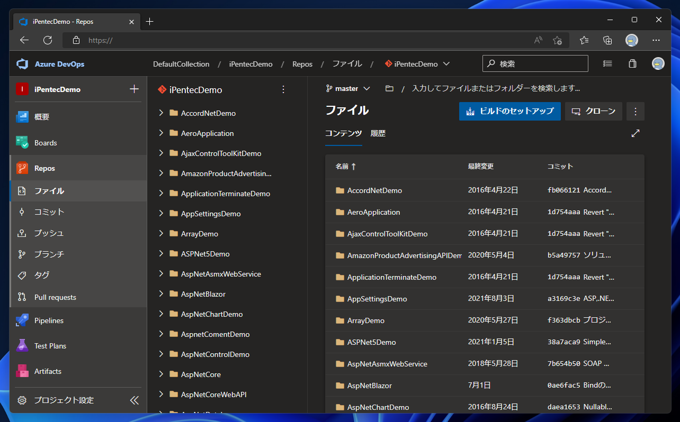
Task: Open the work items list icon in header
Action: (607, 64)
